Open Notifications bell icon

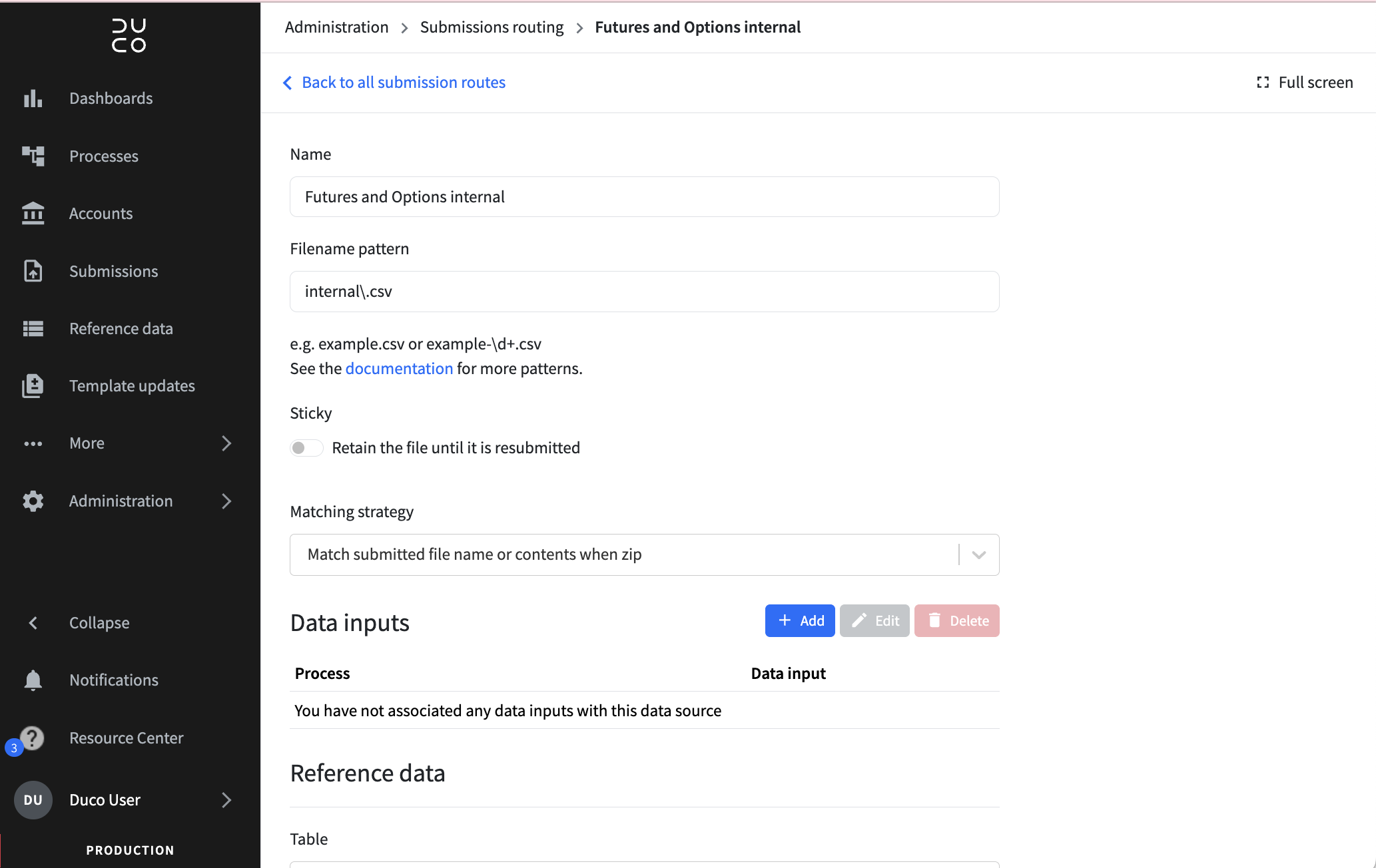tap(33, 680)
